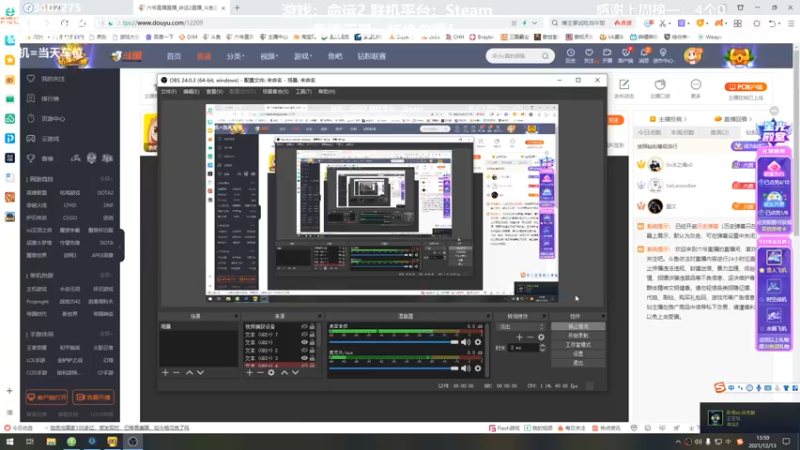Image resolution: width=800 pixels, height=450 pixels.
Task: Open OBS 编辑(E) menu
Action: click(x=191, y=92)
